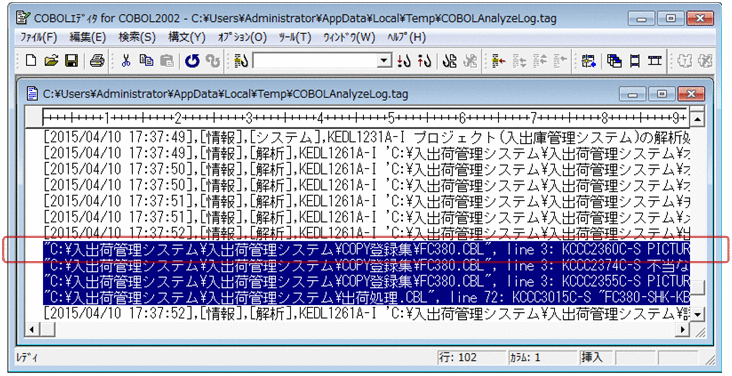Click the 挿入 mode status indicator
The width and height of the screenshot is (732, 376).
pos(595,358)
